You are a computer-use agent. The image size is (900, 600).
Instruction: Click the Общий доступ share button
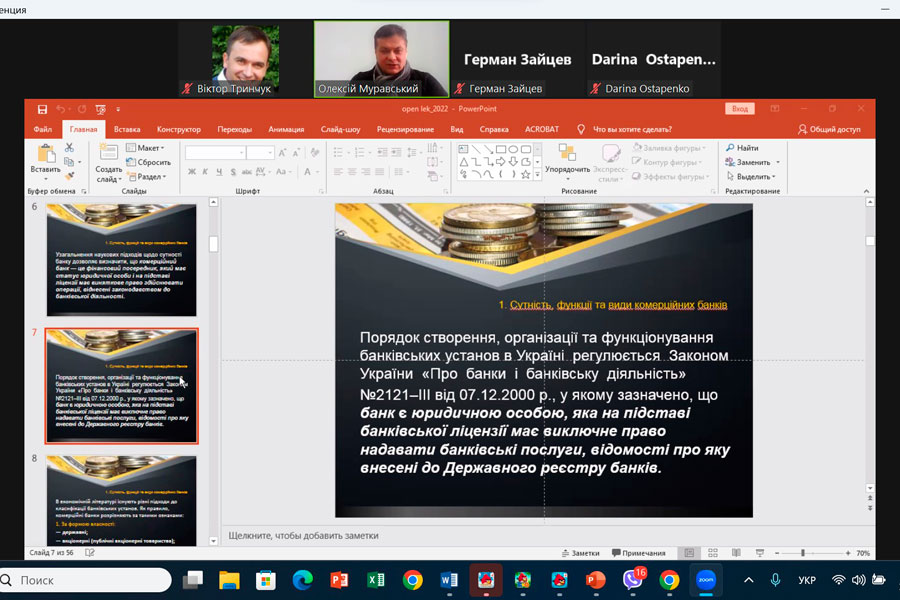[x=829, y=129]
